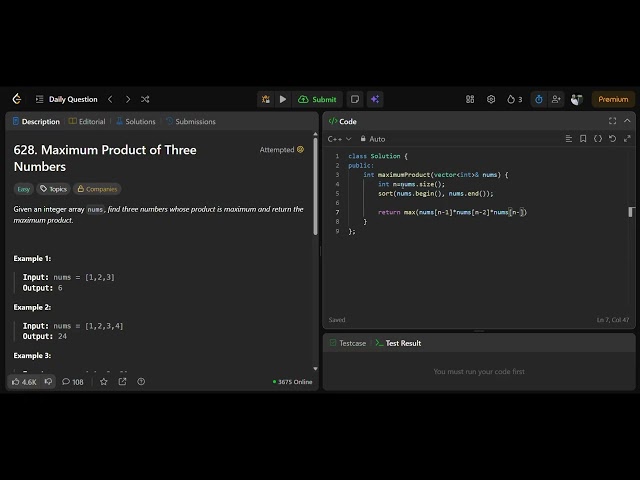Open the streak flame counter showing 3
The image size is (640, 480).
pos(514,99)
